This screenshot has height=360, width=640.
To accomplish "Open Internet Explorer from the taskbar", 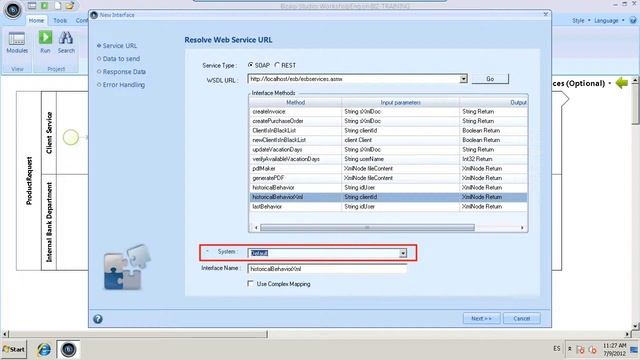I will point(44,349).
